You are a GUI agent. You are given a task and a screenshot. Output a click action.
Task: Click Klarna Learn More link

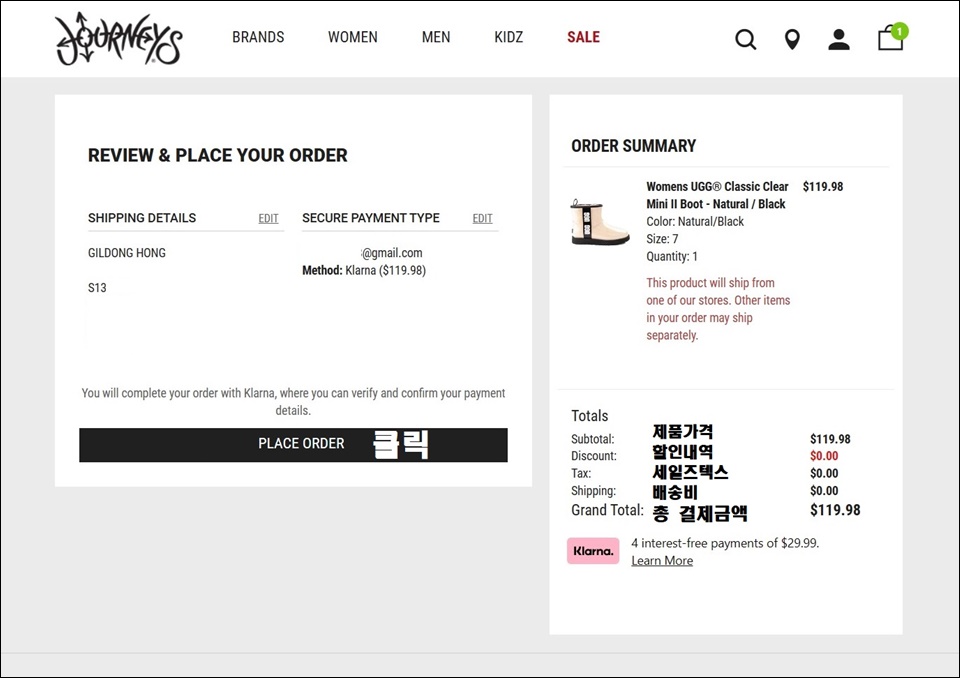click(662, 561)
